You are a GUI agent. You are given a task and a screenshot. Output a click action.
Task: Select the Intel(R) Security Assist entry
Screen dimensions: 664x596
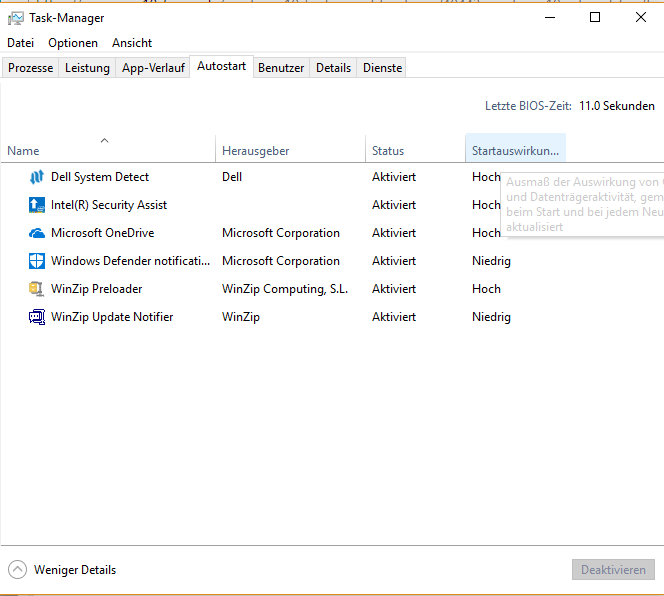pyautogui.click(x=109, y=205)
